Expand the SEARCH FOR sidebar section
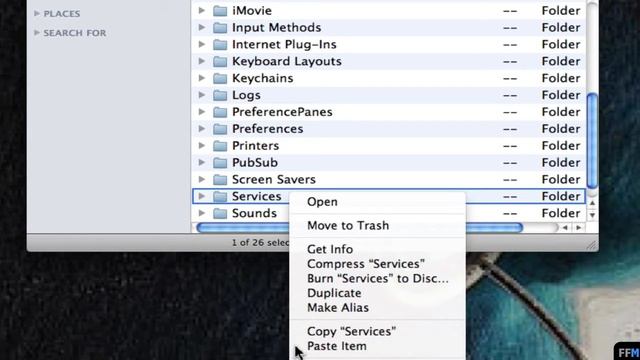Image resolution: width=640 pixels, height=360 pixels. tap(37, 33)
